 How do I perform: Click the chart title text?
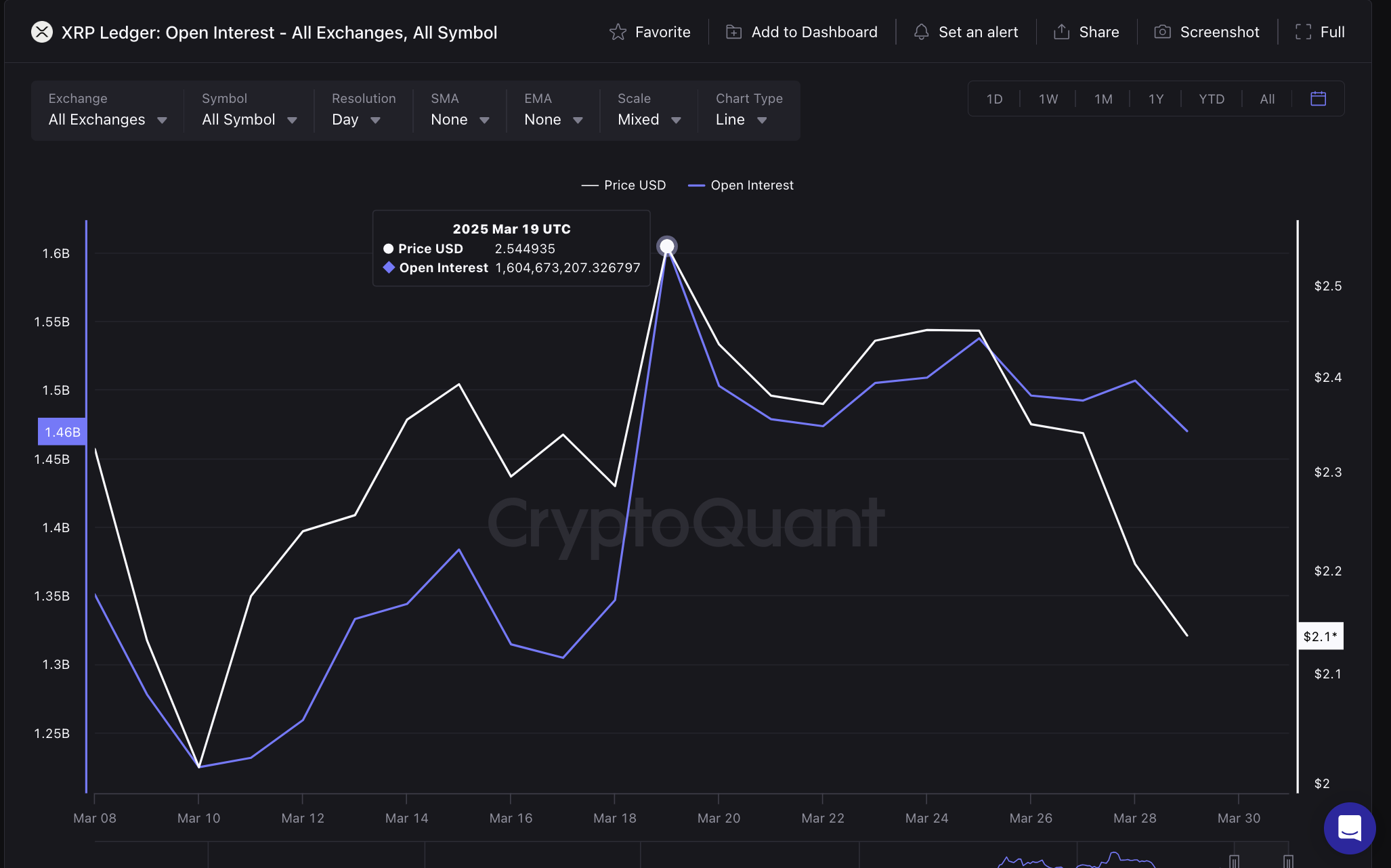point(279,32)
